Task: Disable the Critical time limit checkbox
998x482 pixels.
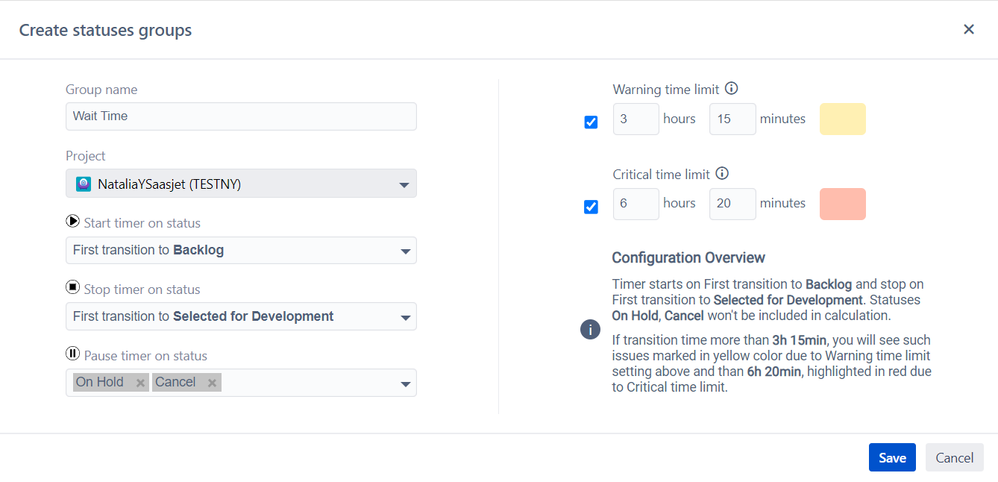Action: [x=591, y=207]
